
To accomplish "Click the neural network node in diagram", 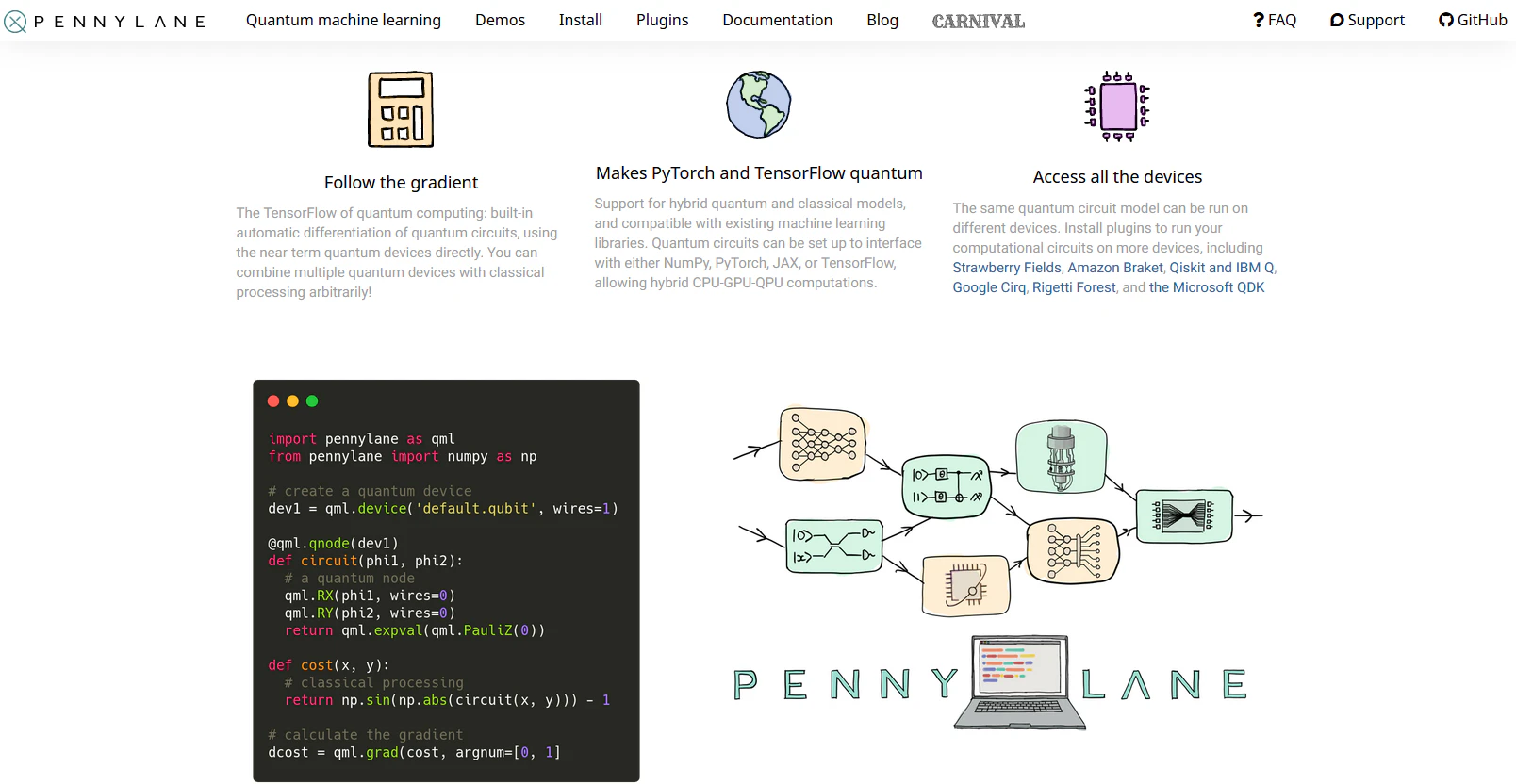I will (x=822, y=444).
